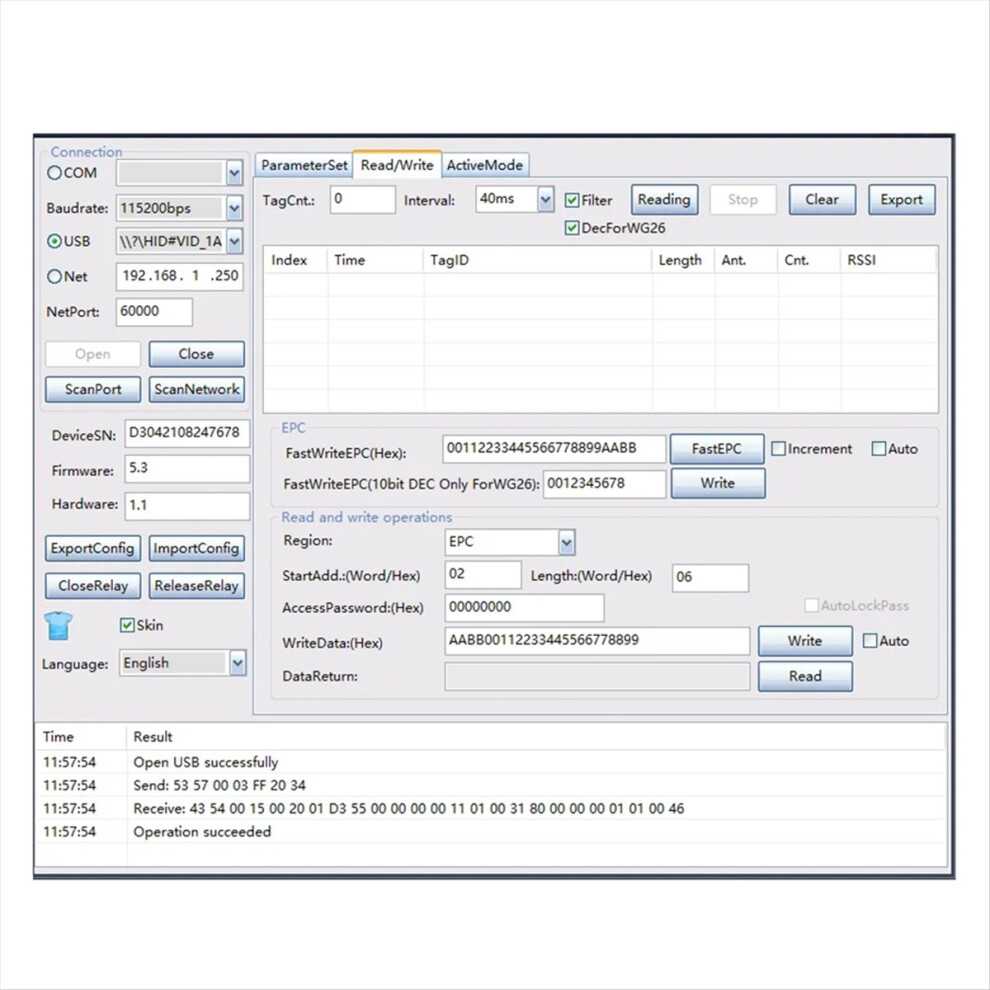Expand the Region EPC dropdown
The image size is (990, 990).
[x=566, y=542]
